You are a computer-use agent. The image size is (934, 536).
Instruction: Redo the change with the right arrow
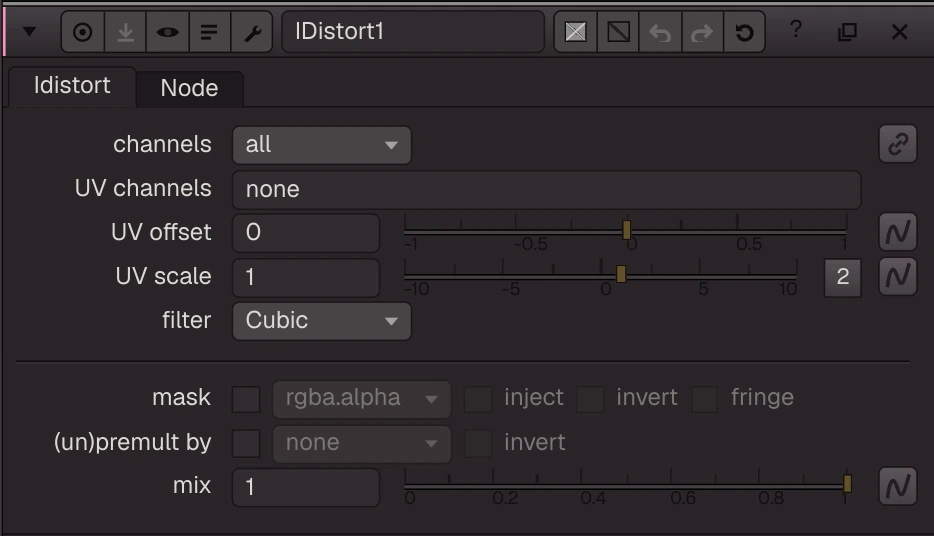[x=702, y=32]
